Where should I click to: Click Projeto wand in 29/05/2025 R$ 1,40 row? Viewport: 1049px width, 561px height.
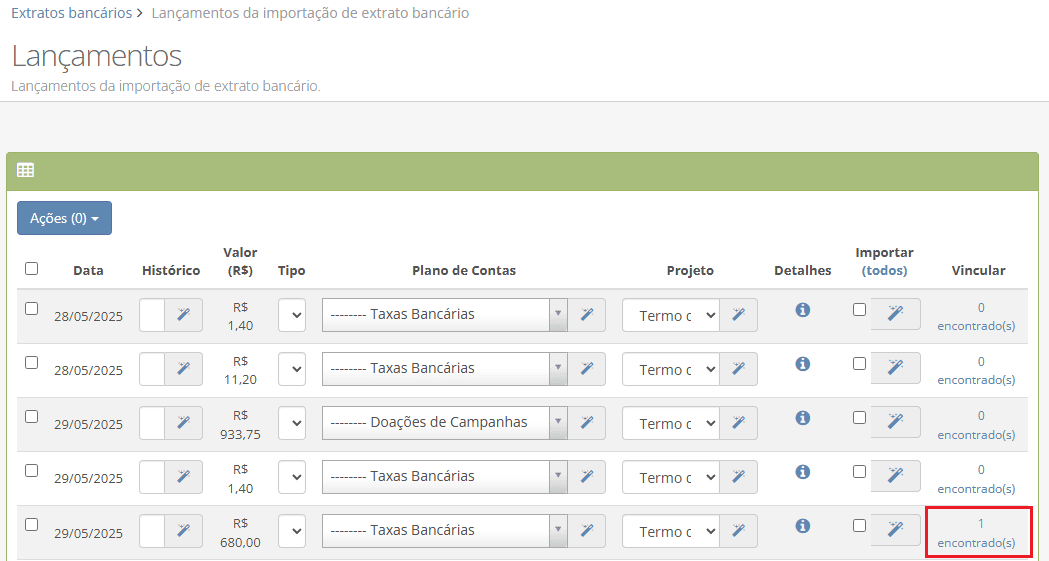pos(739,477)
